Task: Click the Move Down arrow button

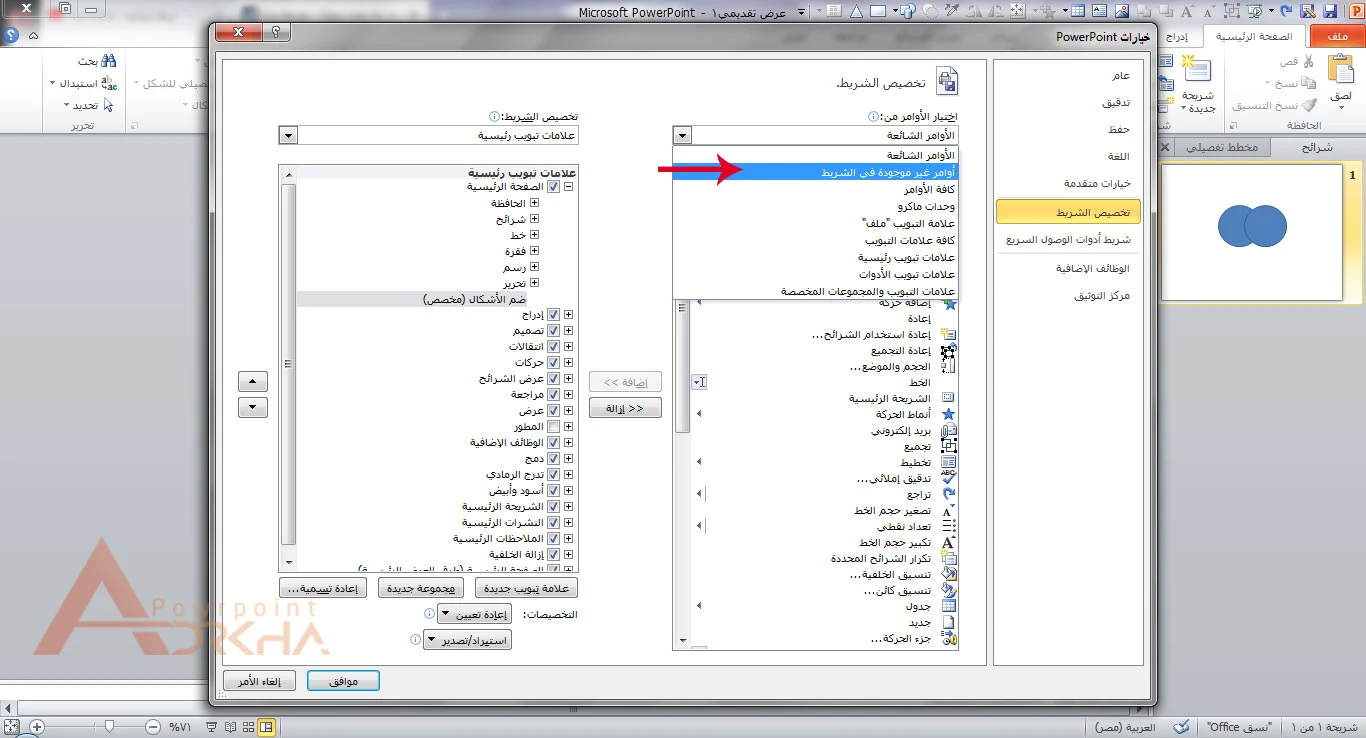Action: click(253, 407)
